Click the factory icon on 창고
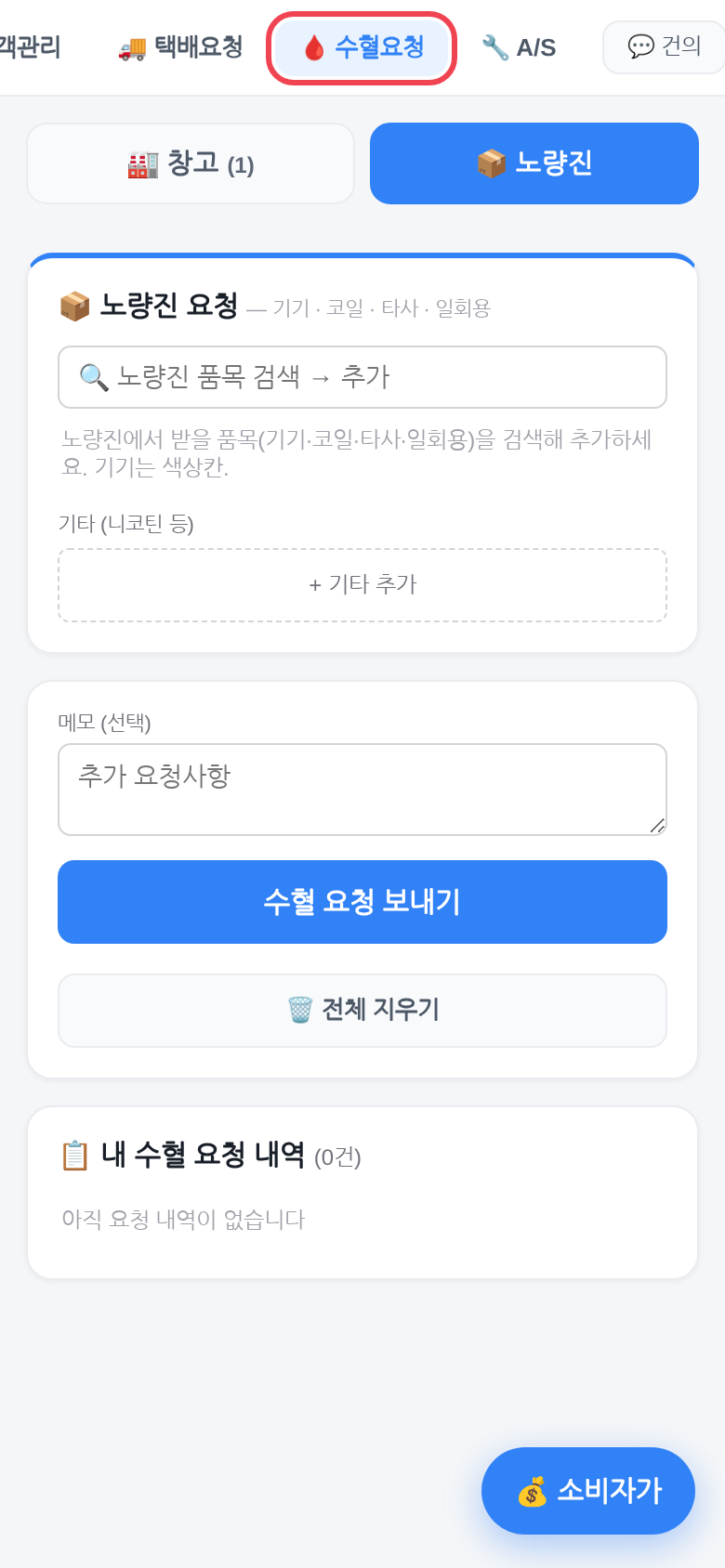 click(143, 164)
